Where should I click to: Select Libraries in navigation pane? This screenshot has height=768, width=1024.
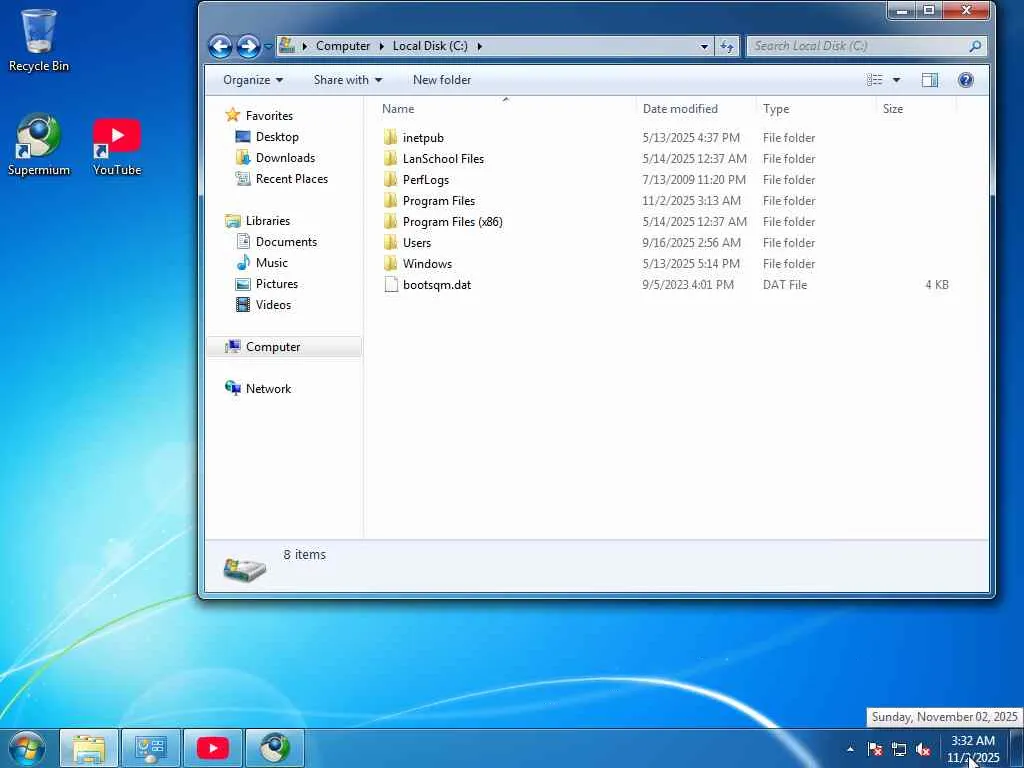pos(268,221)
